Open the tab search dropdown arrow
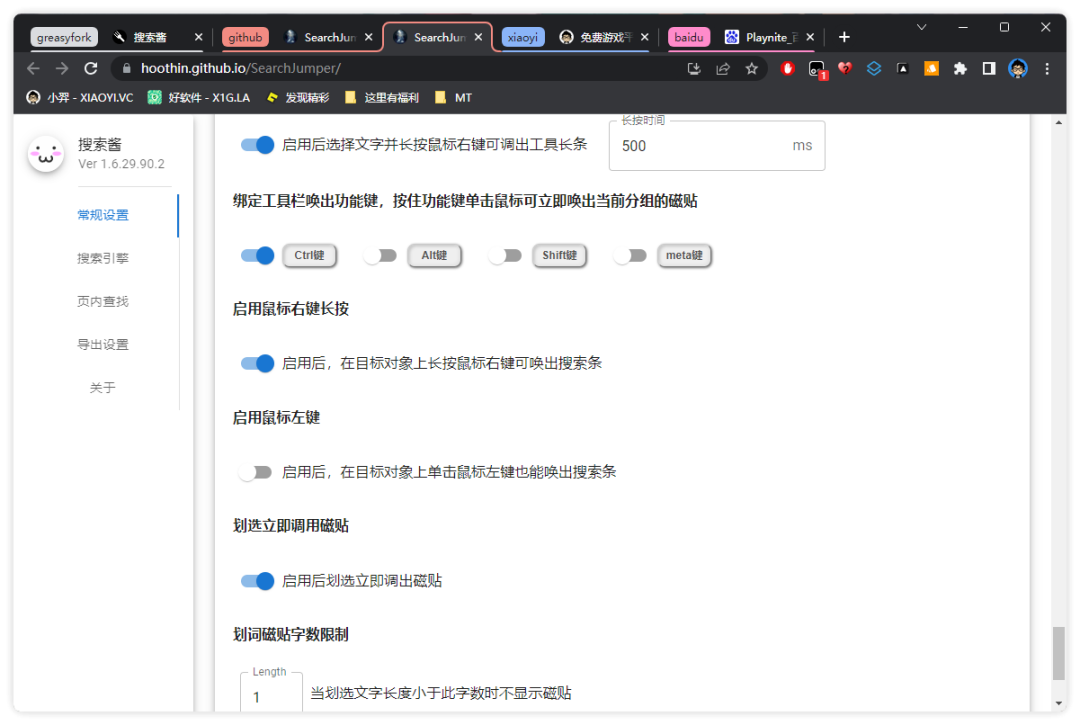Viewport: 1080px width, 725px height. tap(921, 28)
